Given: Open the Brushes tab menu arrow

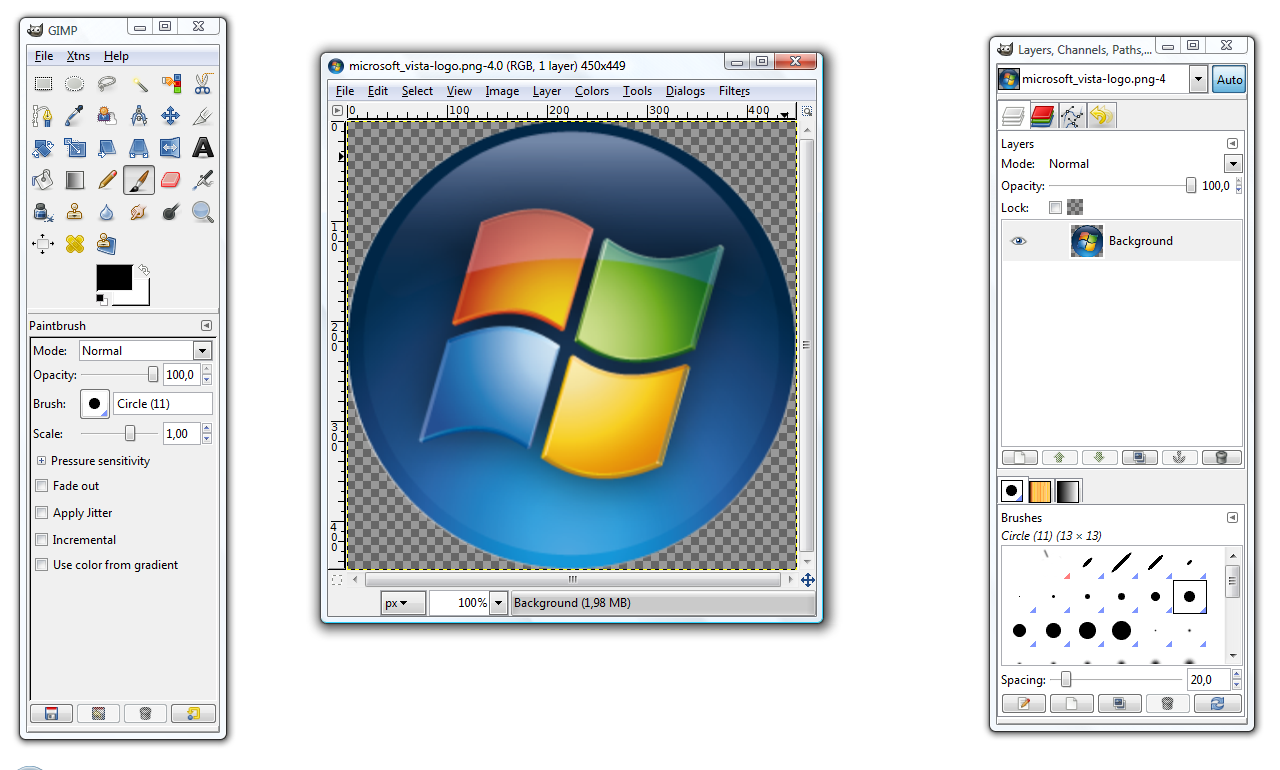Looking at the screenshot, I should pyautogui.click(x=1232, y=518).
